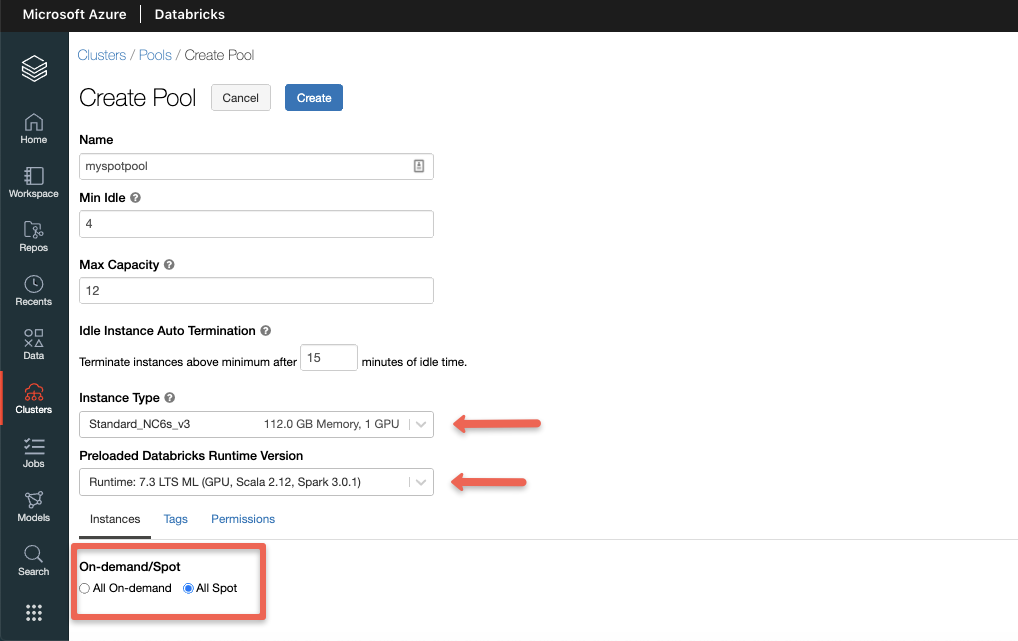The height and width of the screenshot is (641, 1018).
Task: Open Models in the sidebar
Action: (34, 506)
